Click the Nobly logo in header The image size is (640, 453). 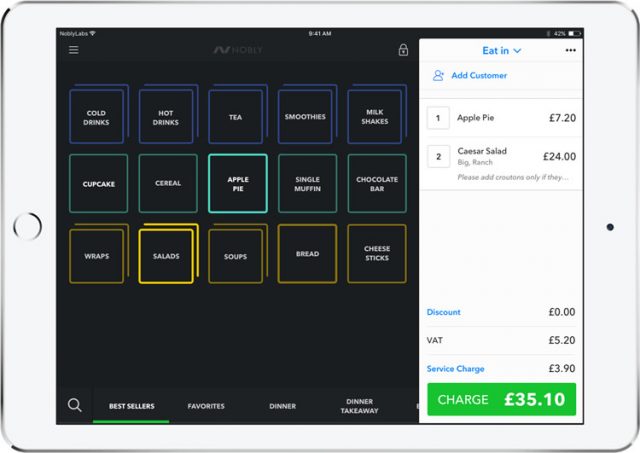[236, 50]
